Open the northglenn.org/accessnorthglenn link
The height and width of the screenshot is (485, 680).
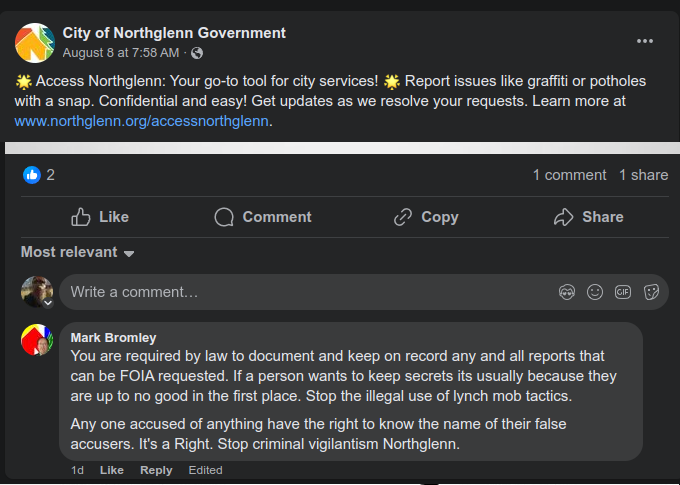[143, 121]
